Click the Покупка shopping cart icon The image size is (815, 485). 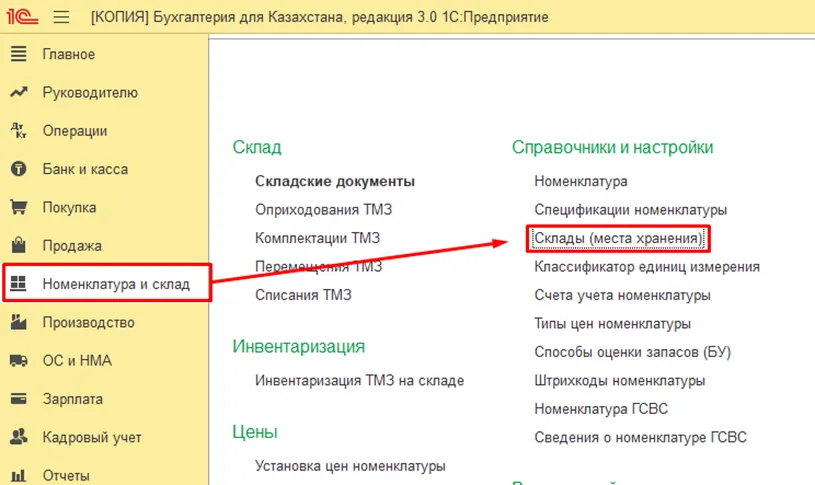[x=19, y=207]
